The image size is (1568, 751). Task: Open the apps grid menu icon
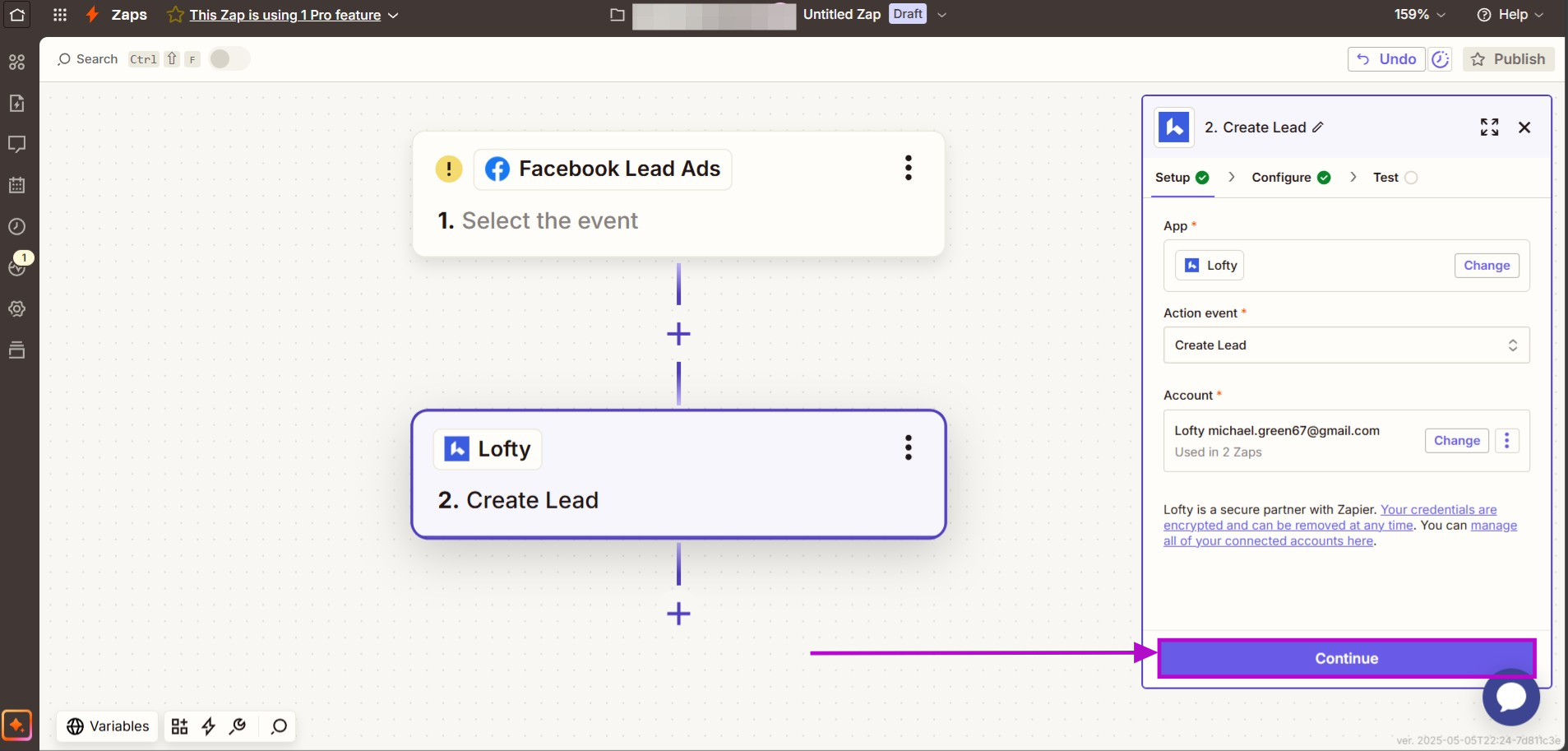point(60,15)
